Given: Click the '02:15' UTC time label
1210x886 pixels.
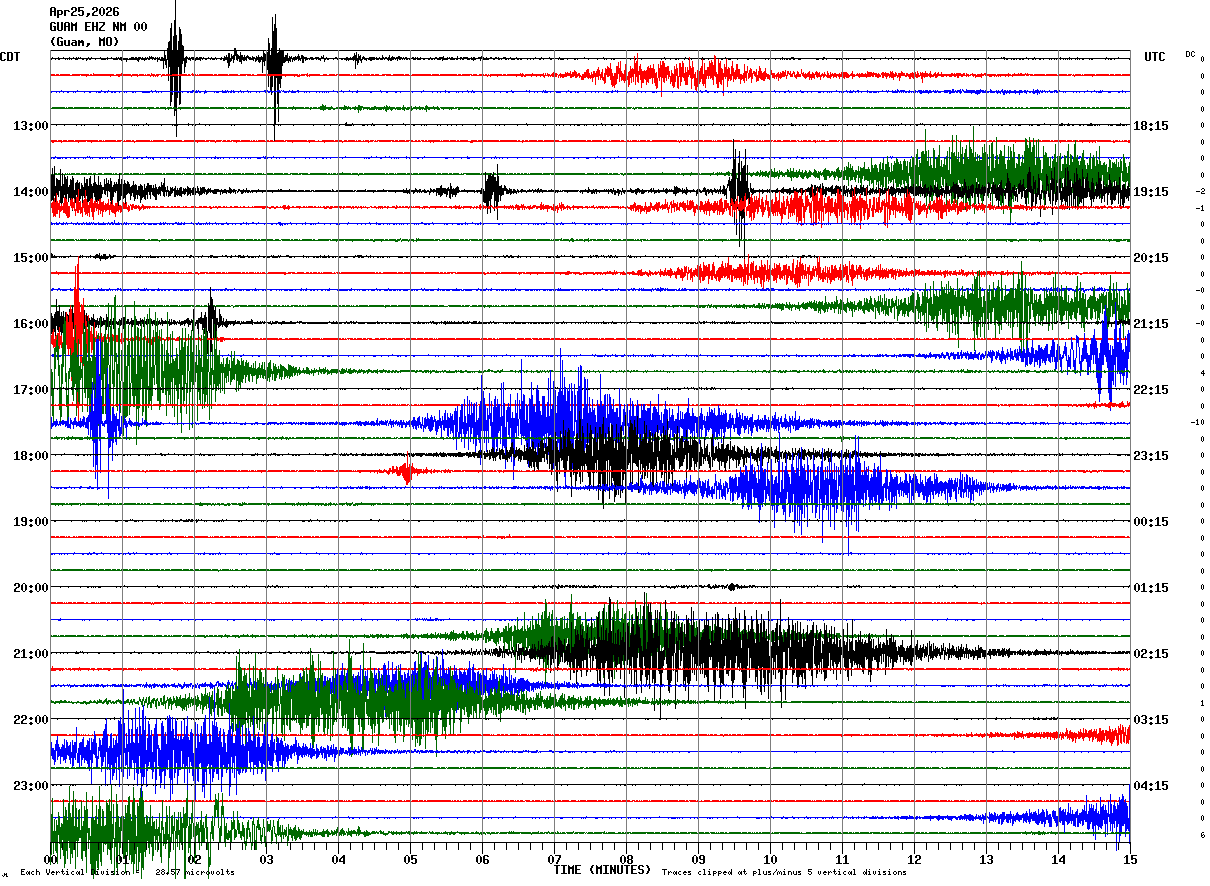Looking at the screenshot, I should (1150, 654).
